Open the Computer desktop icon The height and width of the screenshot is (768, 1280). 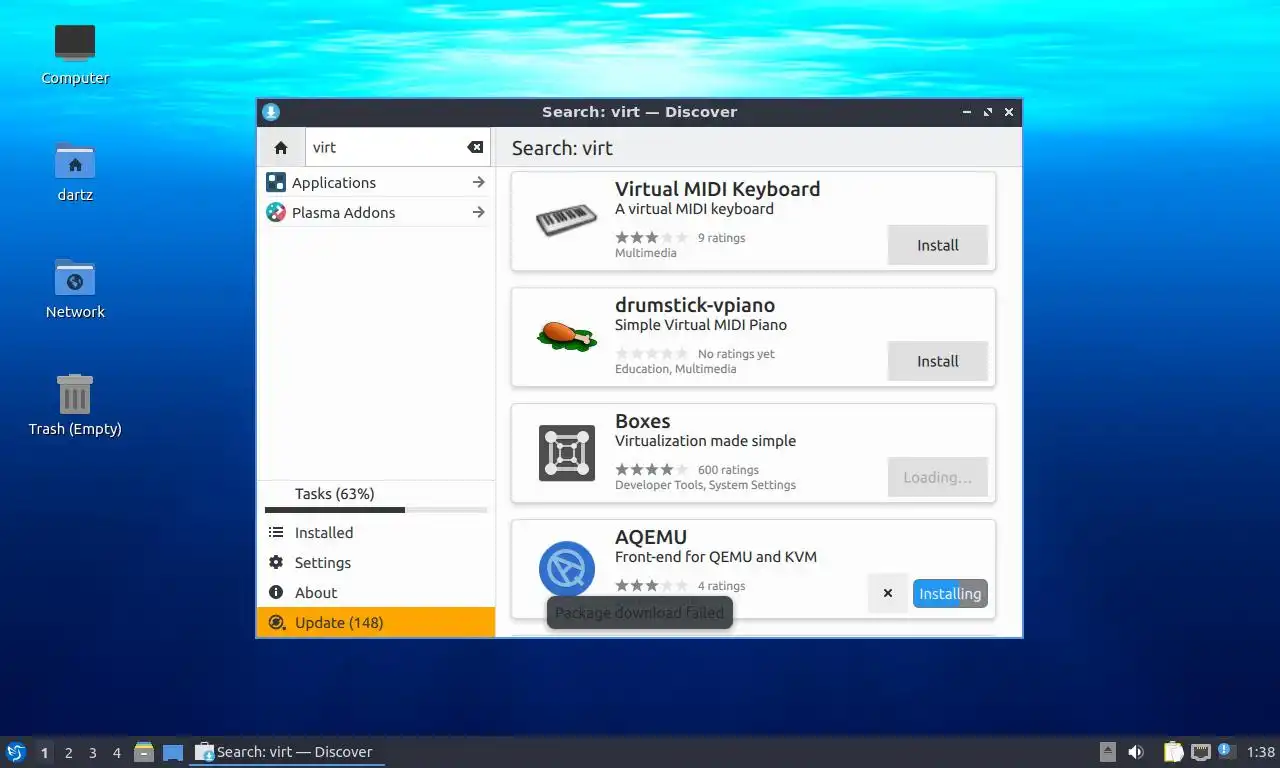(x=75, y=54)
